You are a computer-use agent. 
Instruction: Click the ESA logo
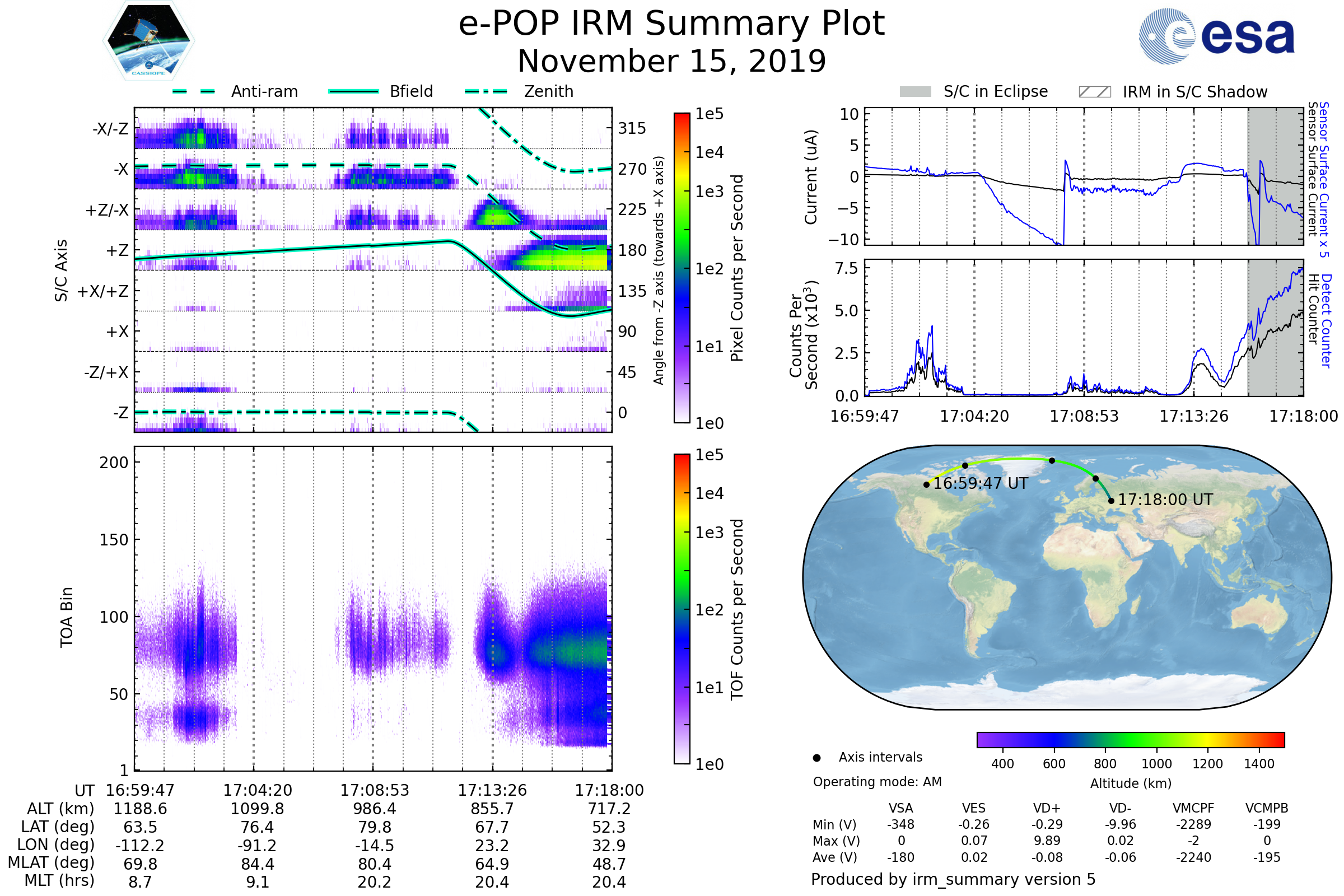tap(1216, 36)
